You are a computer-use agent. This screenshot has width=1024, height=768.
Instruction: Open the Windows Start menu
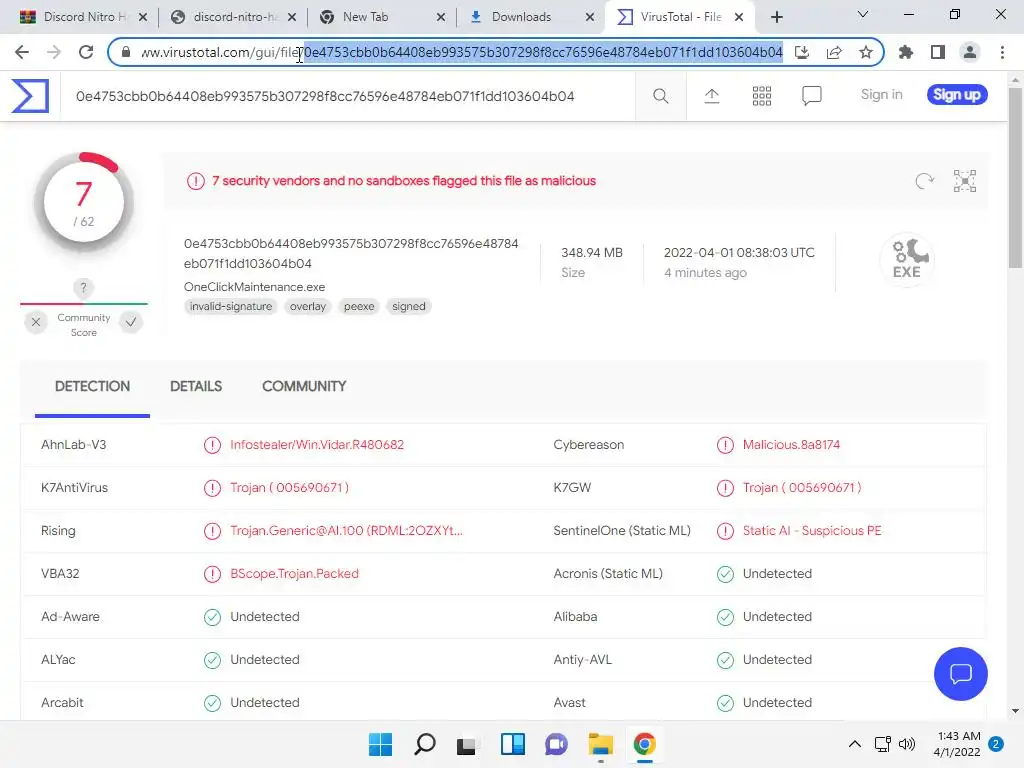pos(380,744)
